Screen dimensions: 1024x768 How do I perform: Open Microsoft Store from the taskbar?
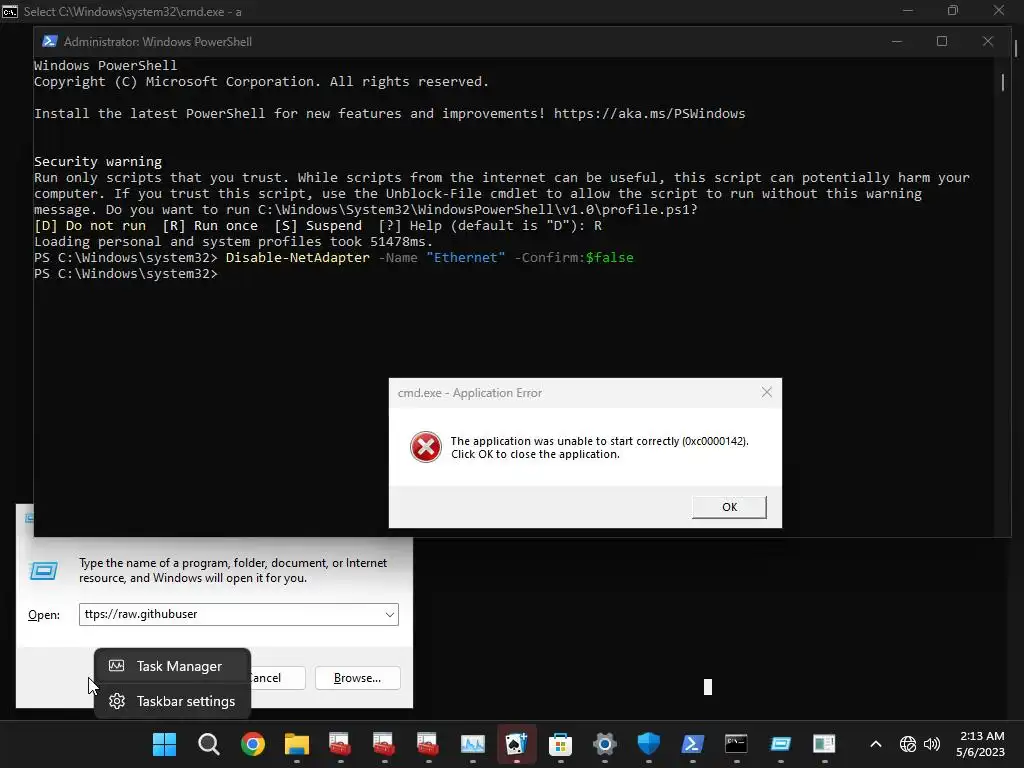click(x=560, y=744)
